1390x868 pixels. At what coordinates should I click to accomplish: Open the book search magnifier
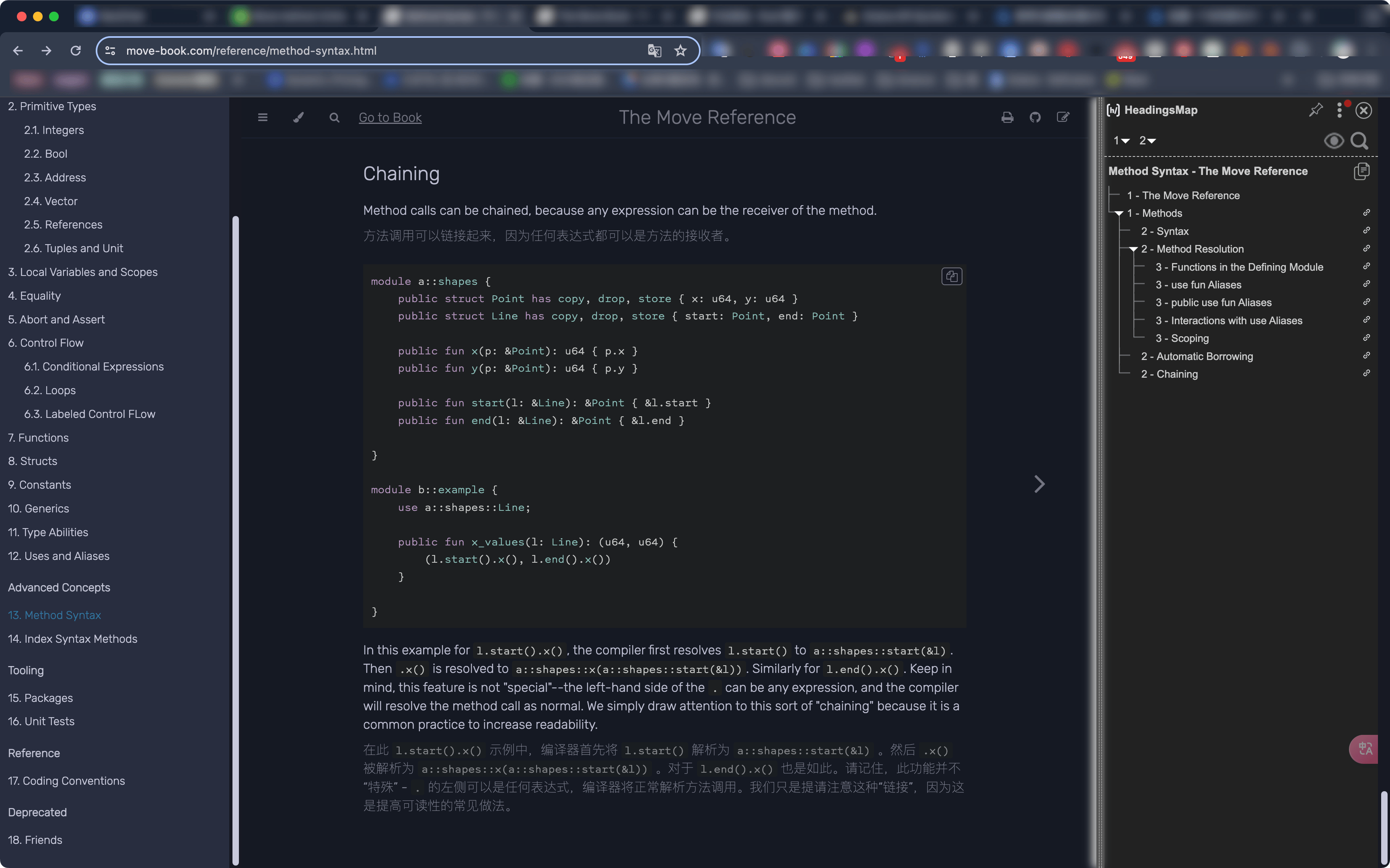tap(335, 118)
